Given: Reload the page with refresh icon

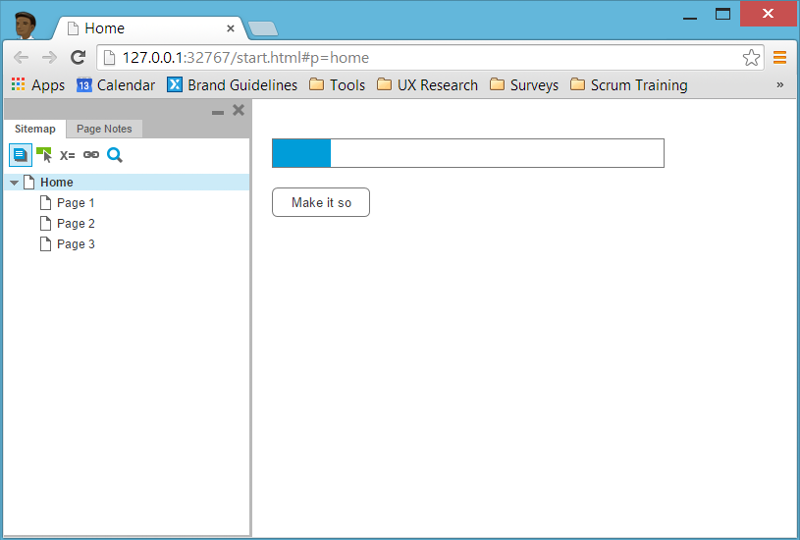Looking at the screenshot, I should point(77,58).
